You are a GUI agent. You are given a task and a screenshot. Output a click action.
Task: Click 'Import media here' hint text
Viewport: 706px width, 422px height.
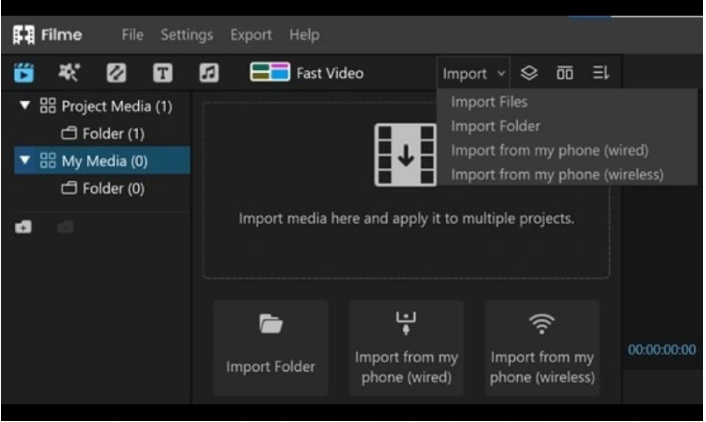tap(406, 218)
